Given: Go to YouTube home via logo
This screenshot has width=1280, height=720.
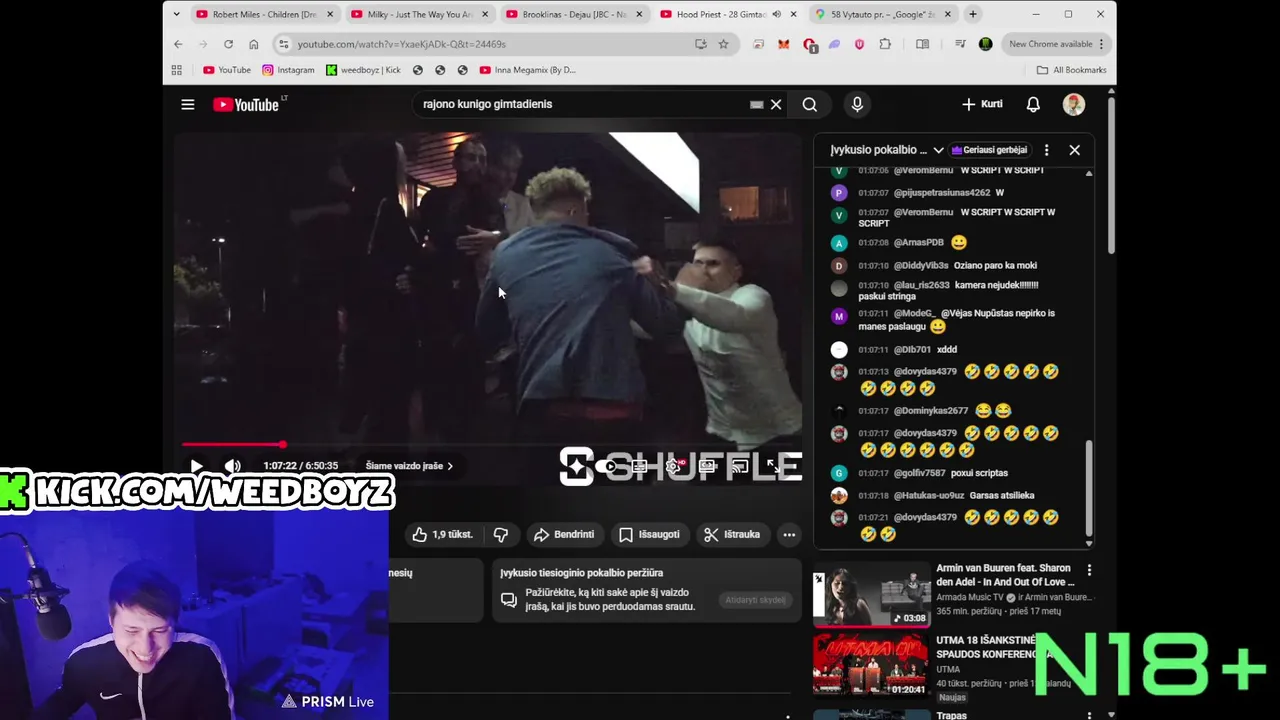Looking at the screenshot, I should click(246, 104).
